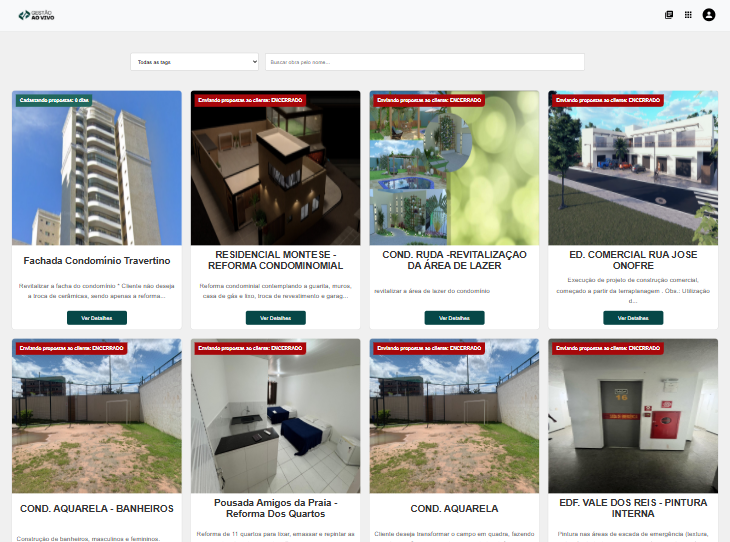This screenshot has width=730, height=542.
Task: Click the 'Fachada Condomínio Travertino' title
Action: [97, 261]
